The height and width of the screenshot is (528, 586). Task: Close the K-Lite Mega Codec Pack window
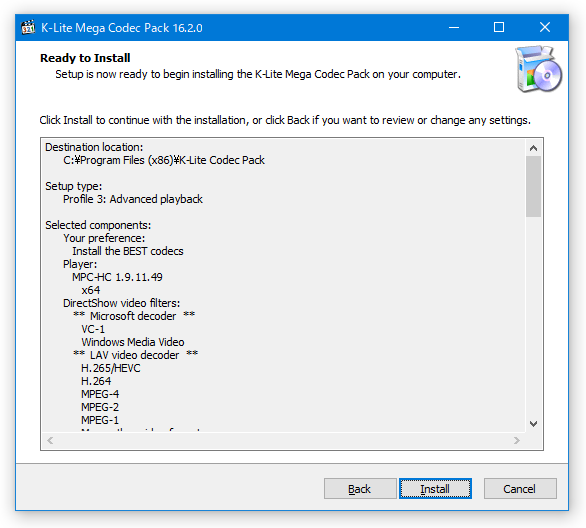click(545, 27)
